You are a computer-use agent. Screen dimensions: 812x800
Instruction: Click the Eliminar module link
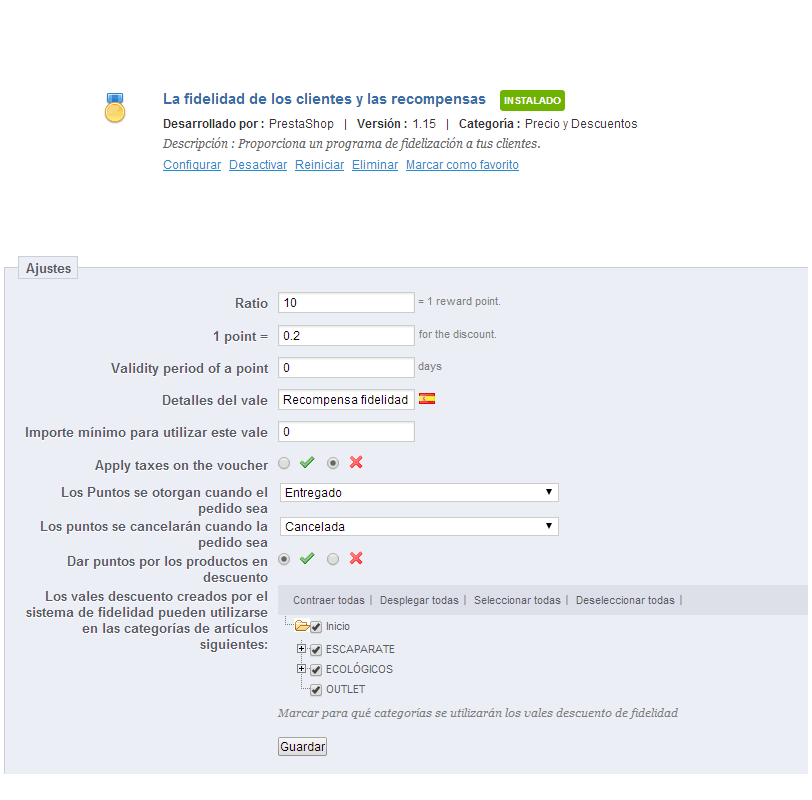[375, 165]
